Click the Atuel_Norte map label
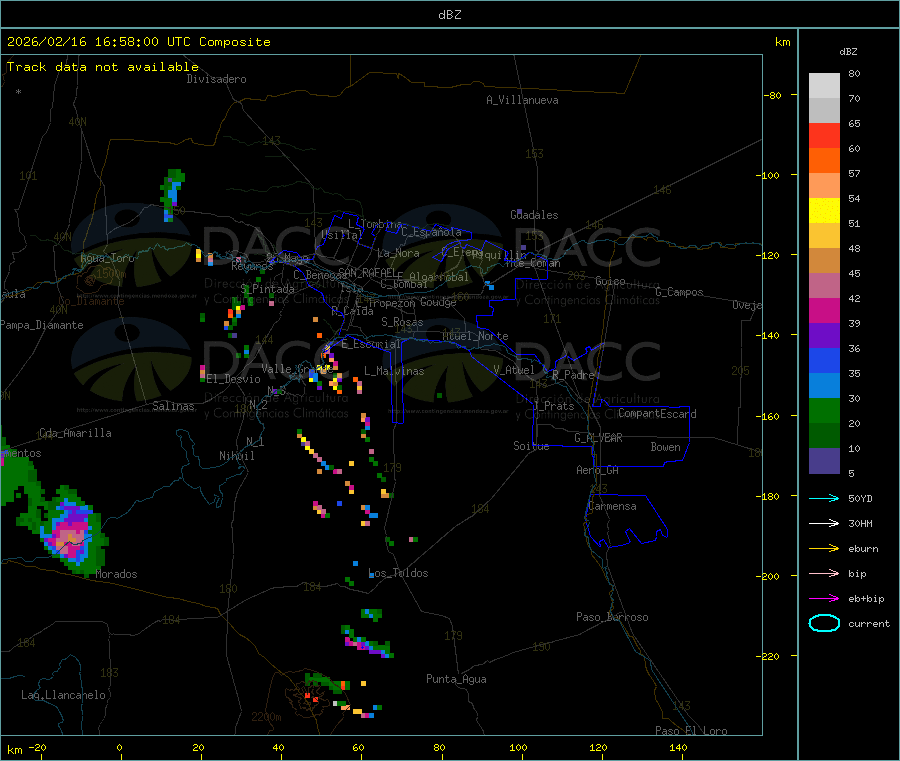 [x=475, y=336]
